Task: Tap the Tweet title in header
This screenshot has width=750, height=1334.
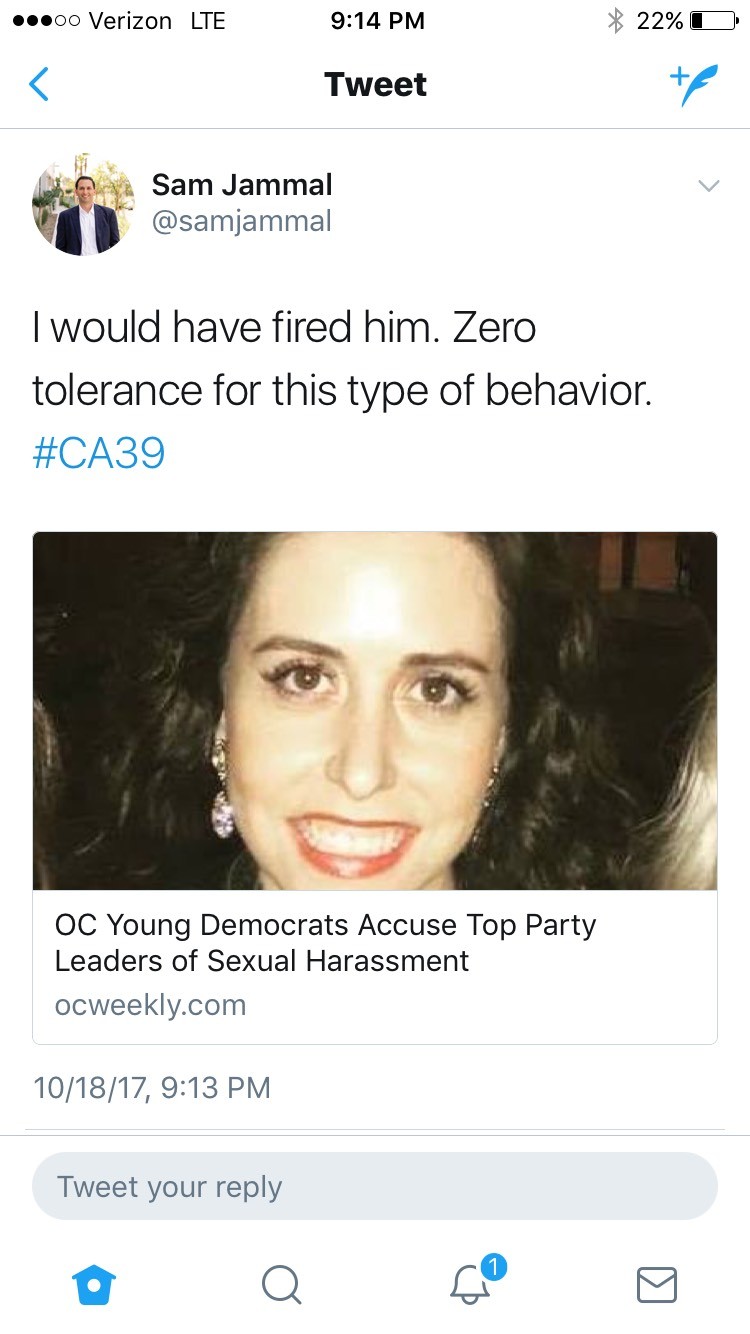Action: (375, 85)
